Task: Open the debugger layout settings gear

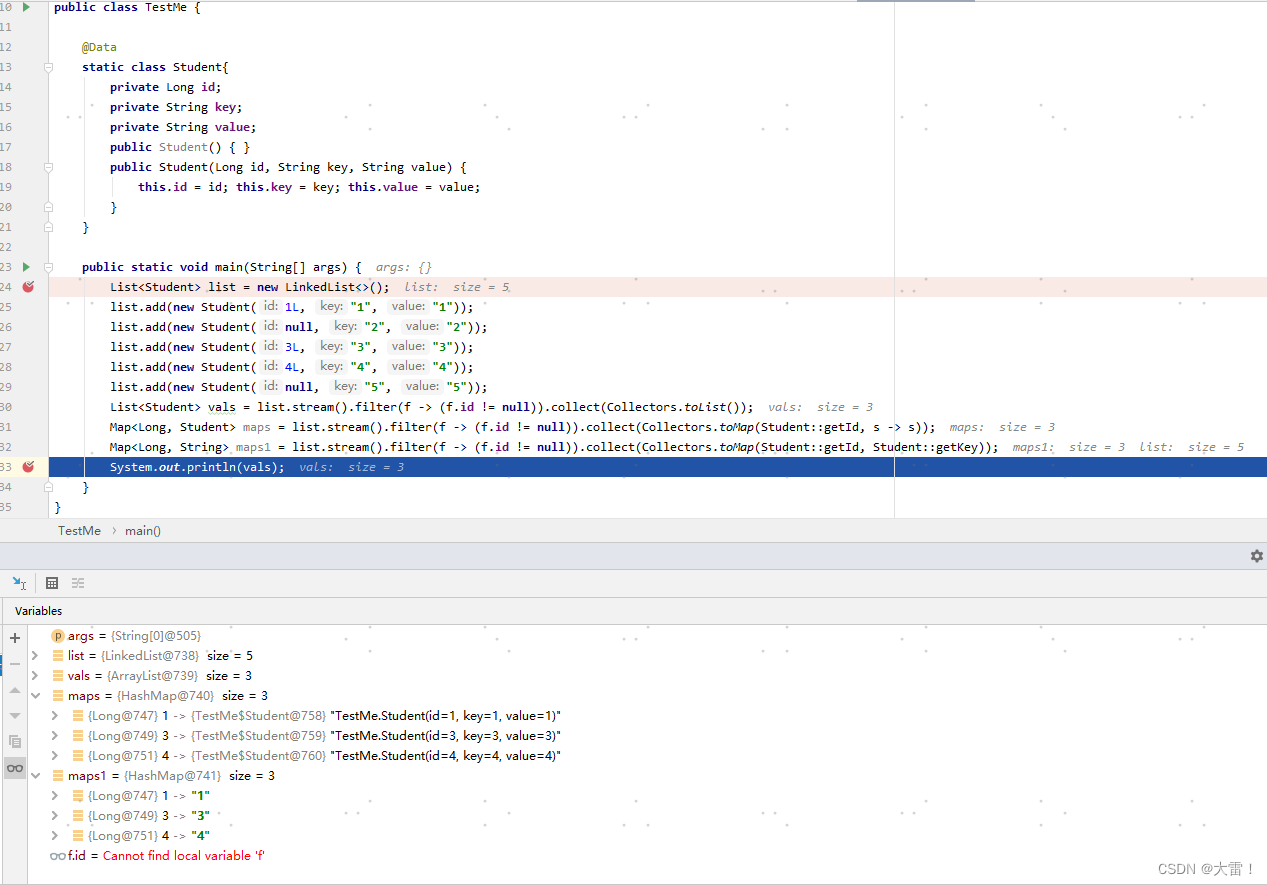Action: tap(1256, 555)
